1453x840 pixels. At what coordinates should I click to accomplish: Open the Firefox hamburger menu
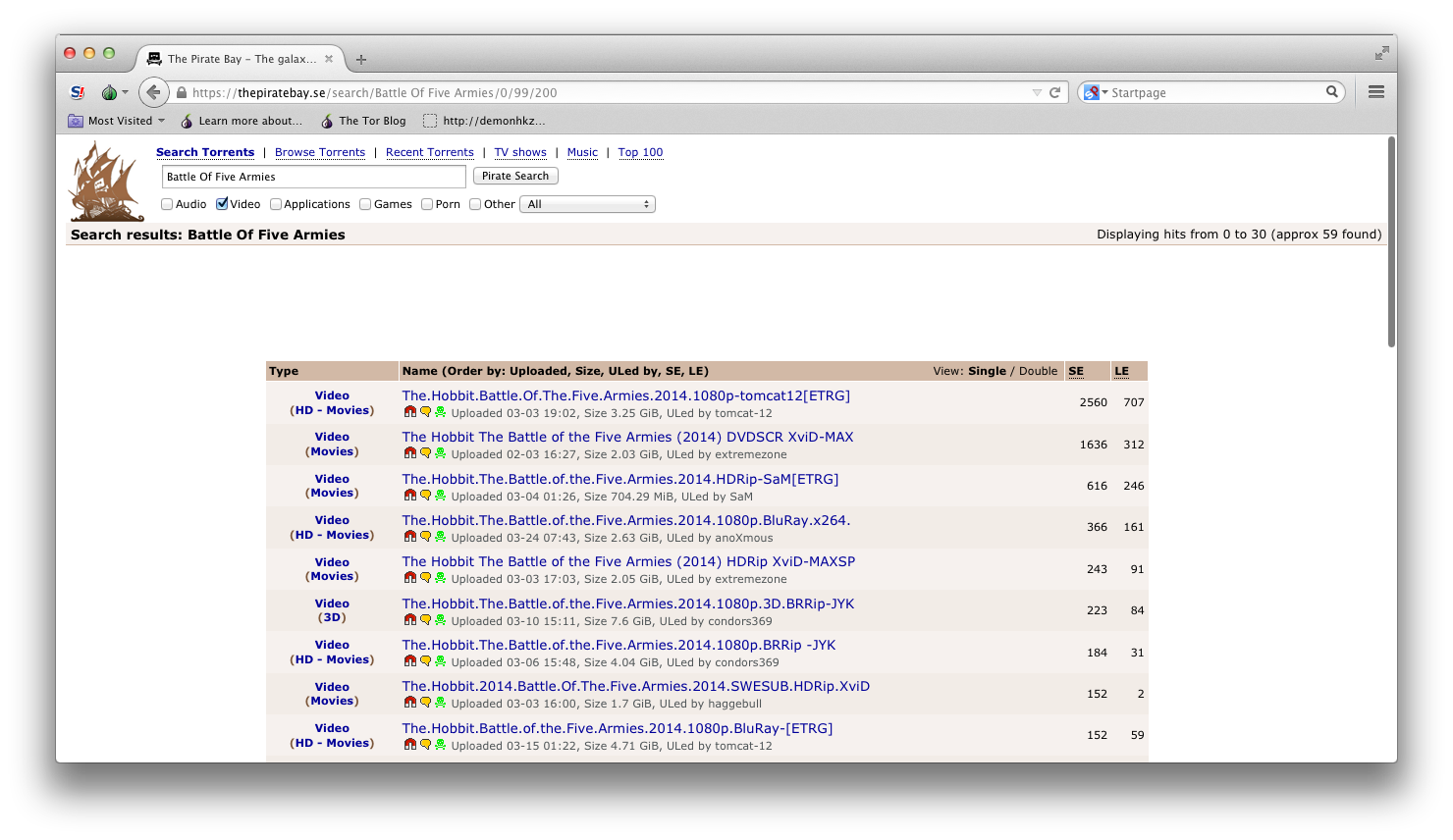(1376, 92)
